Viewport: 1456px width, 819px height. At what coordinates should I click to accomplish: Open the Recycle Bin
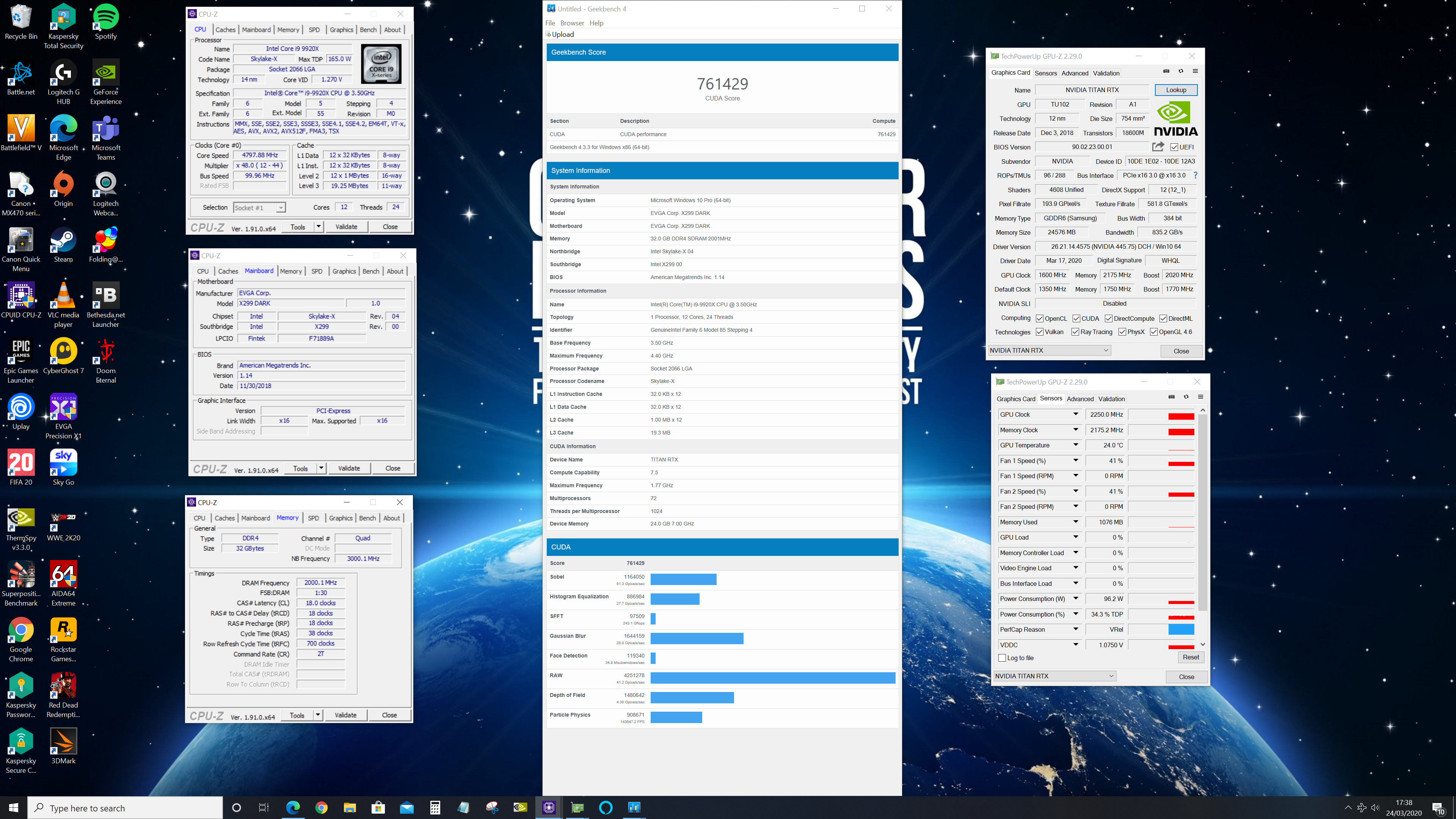tap(21, 22)
